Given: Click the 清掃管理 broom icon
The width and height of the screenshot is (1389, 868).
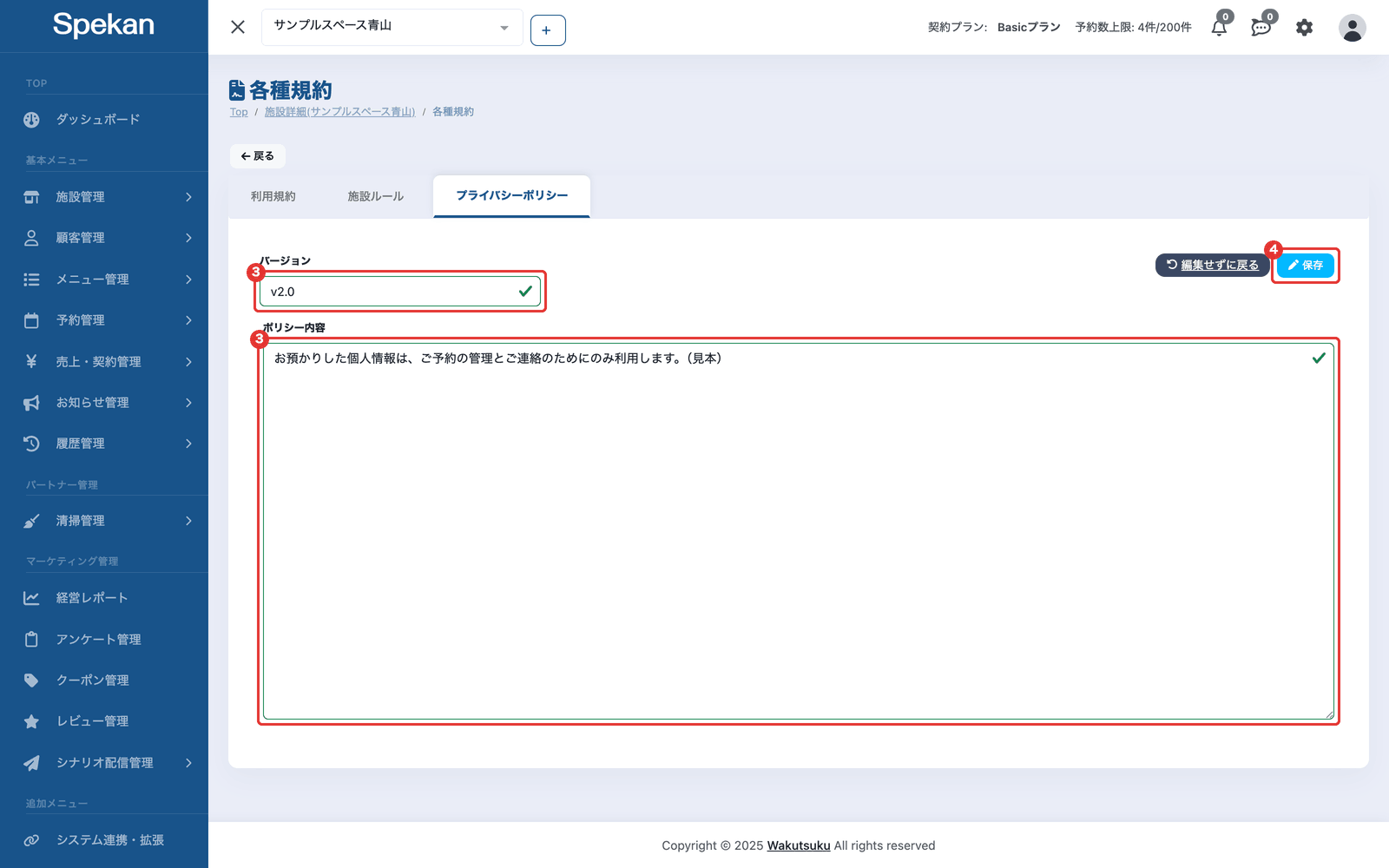Looking at the screenshot, I should 31,521.
